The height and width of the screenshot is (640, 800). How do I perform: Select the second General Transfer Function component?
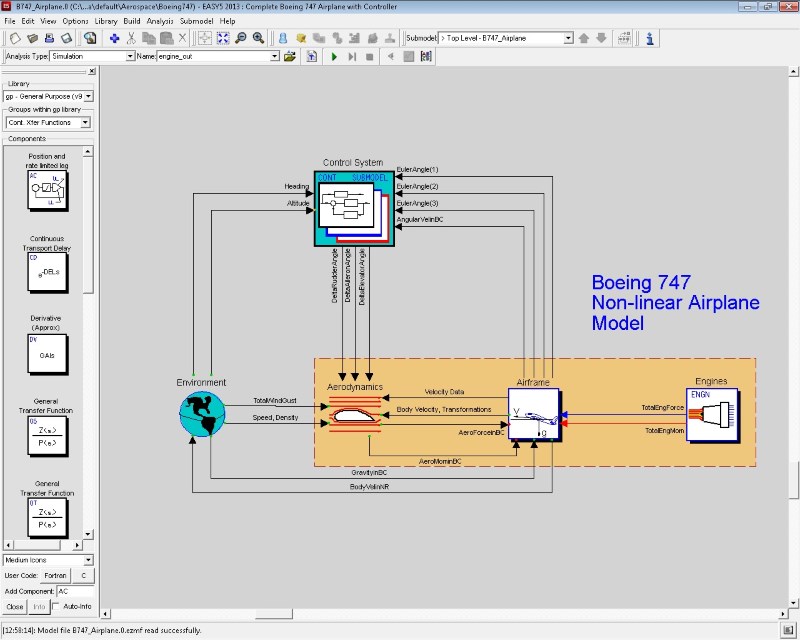(x=47, y=518)
